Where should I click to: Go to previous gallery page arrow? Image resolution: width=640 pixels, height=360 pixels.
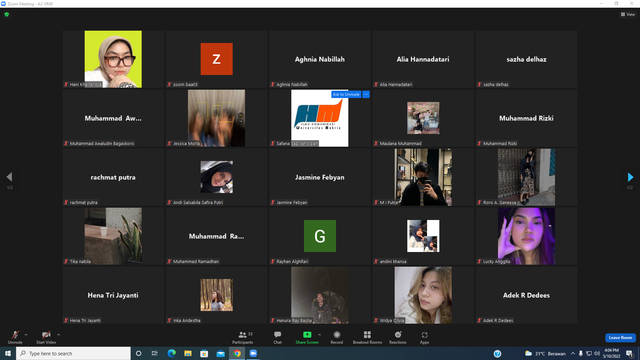tap(9, 177)
